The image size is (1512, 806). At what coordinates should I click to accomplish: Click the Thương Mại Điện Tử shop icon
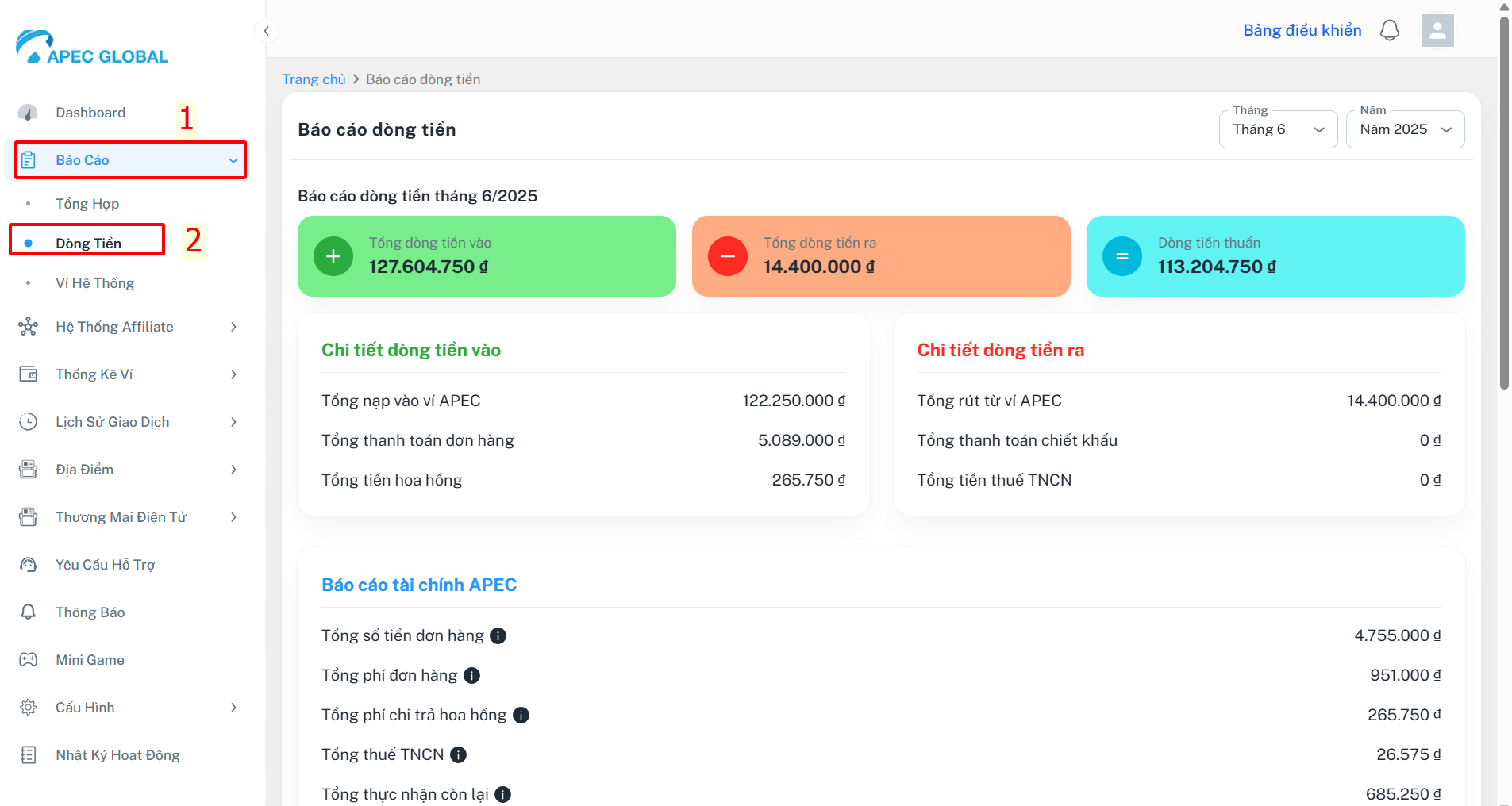(x=28, y=517)
